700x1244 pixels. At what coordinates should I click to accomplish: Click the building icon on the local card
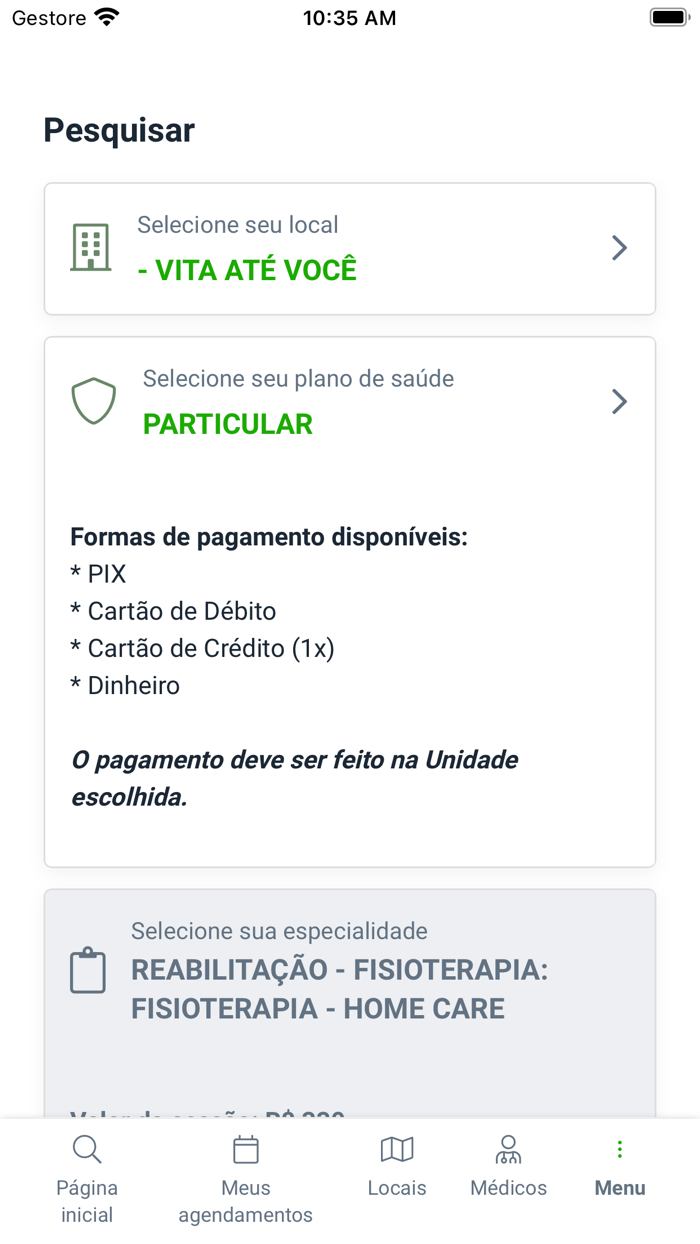(92, 248)
